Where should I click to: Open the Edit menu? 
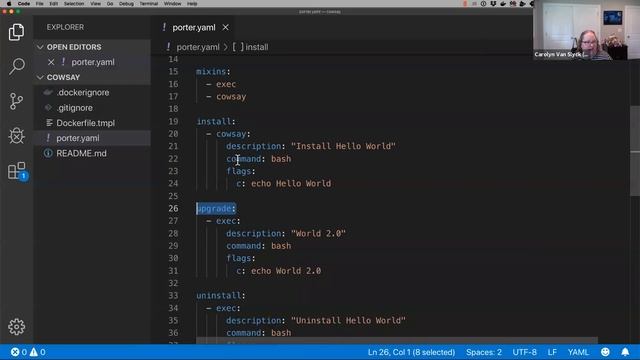[53, 4]
